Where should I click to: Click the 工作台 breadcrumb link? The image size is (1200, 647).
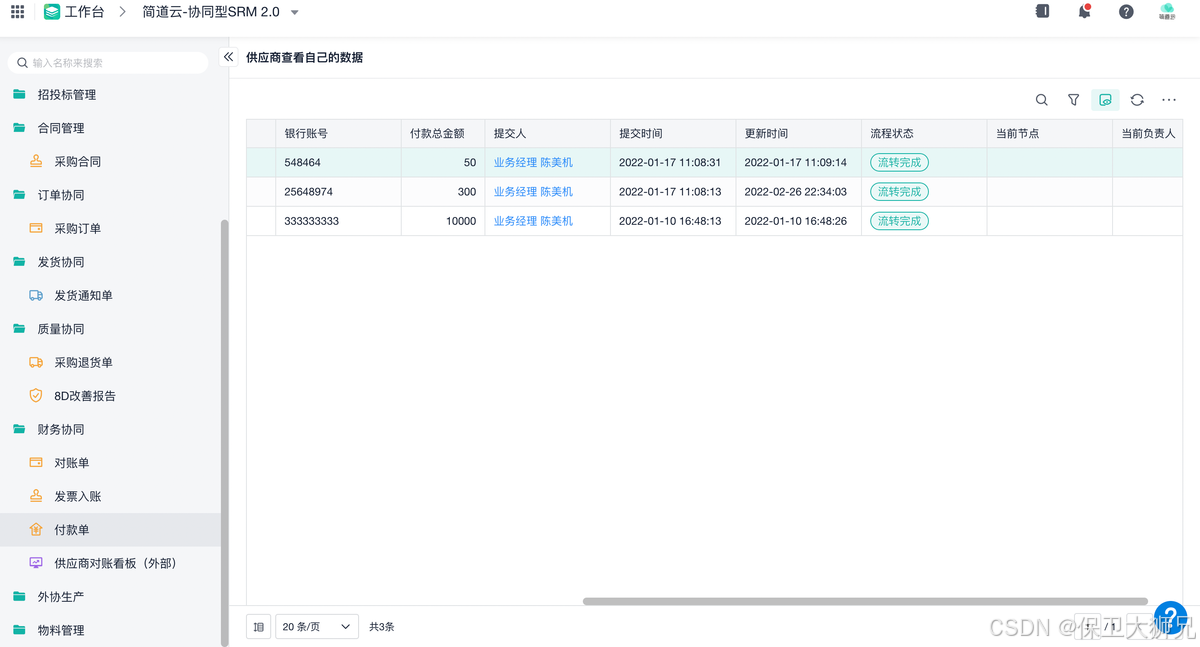[x=85, y=12]
